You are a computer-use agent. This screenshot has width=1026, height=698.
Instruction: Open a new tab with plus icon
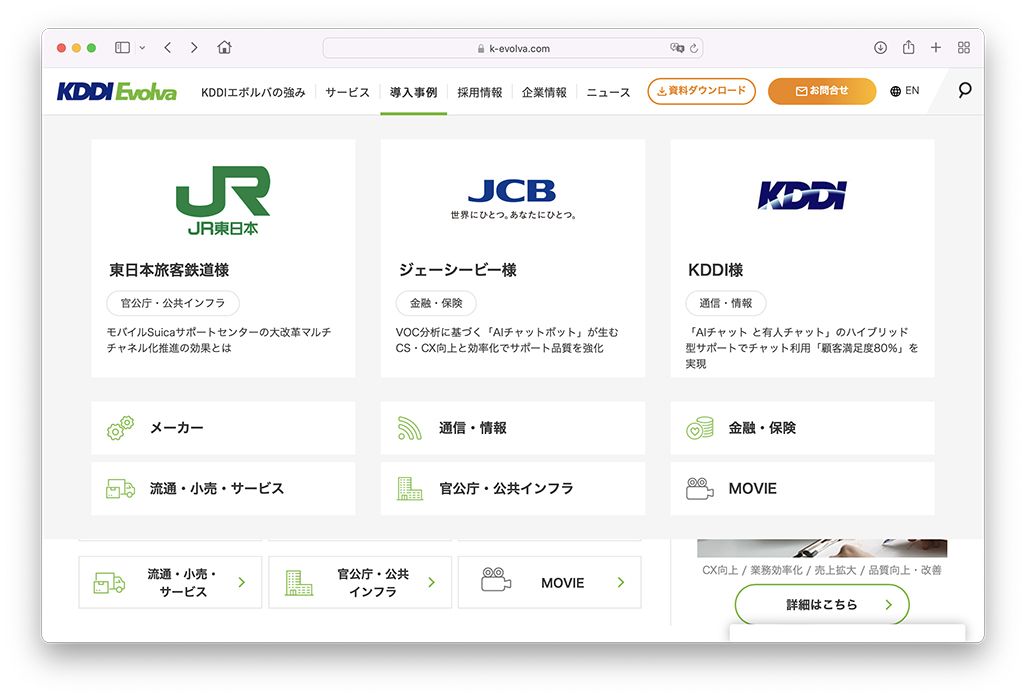coord(936,47)
